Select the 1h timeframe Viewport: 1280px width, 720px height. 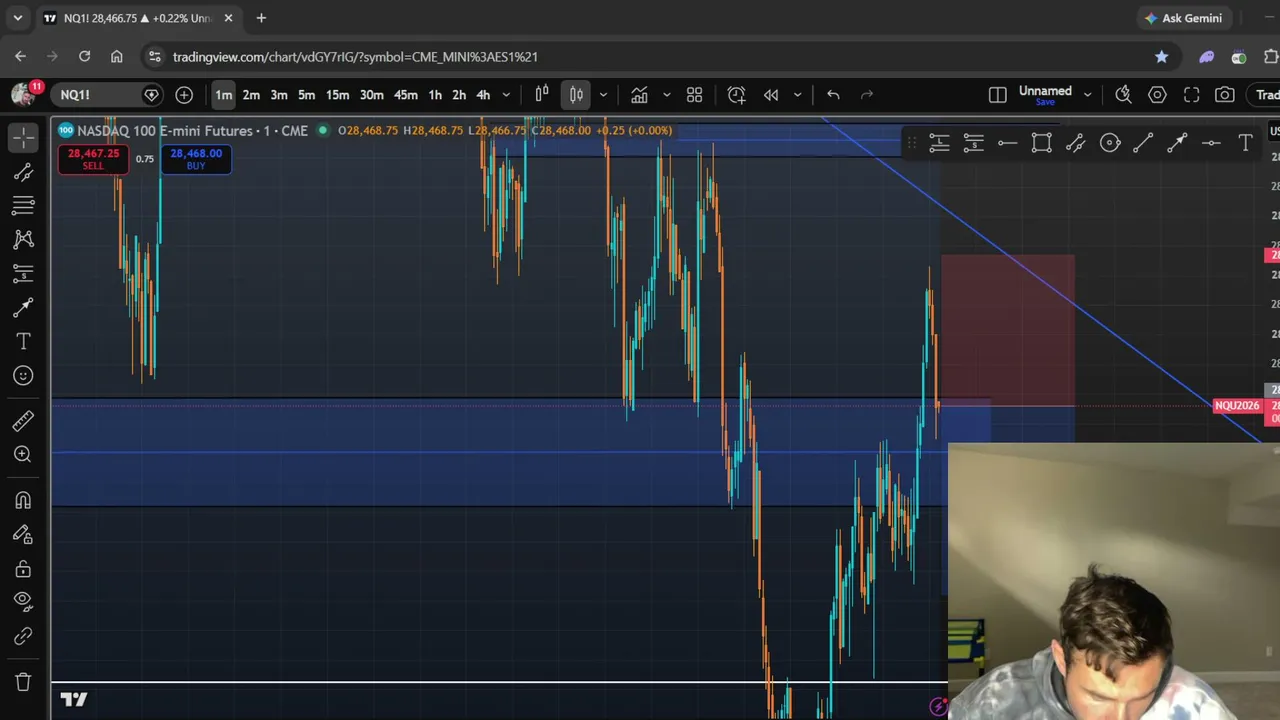point(435,95)
